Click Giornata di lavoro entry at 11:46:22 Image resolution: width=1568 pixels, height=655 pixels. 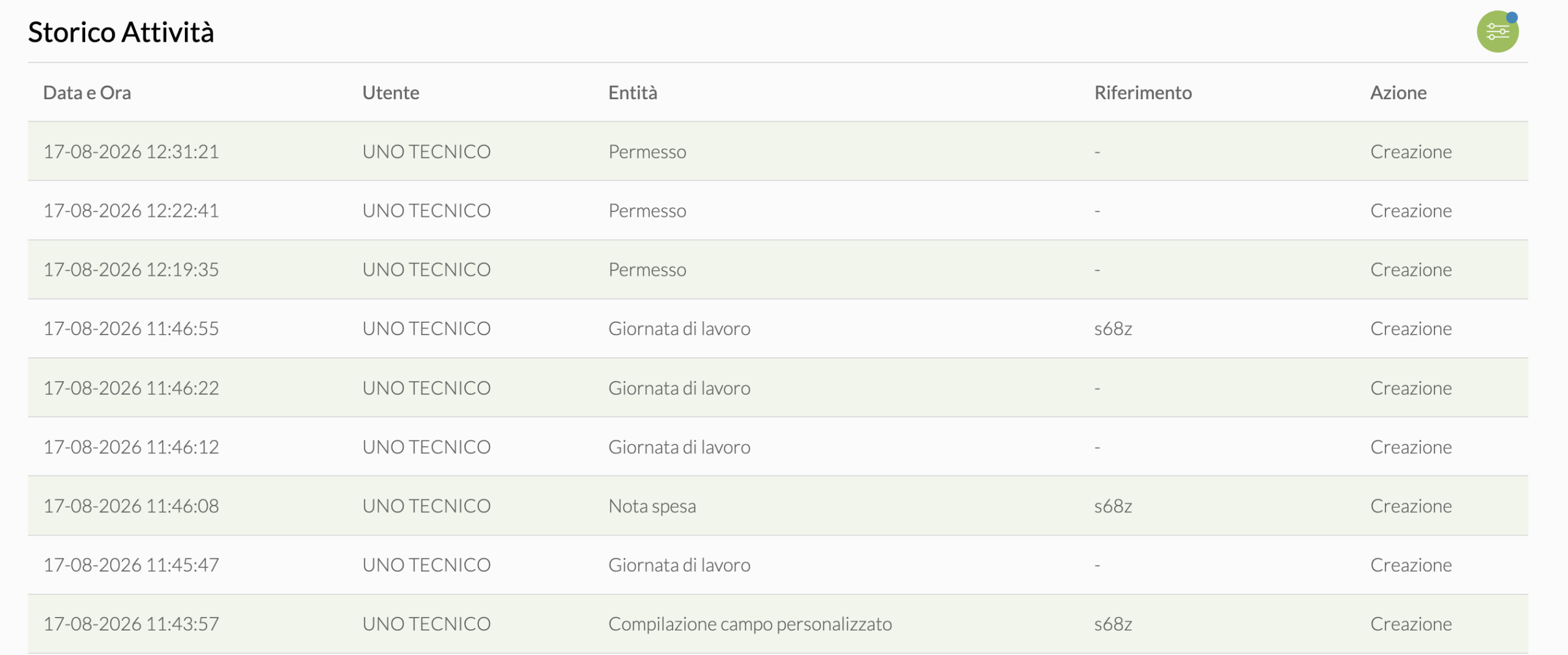coord(778,388)
